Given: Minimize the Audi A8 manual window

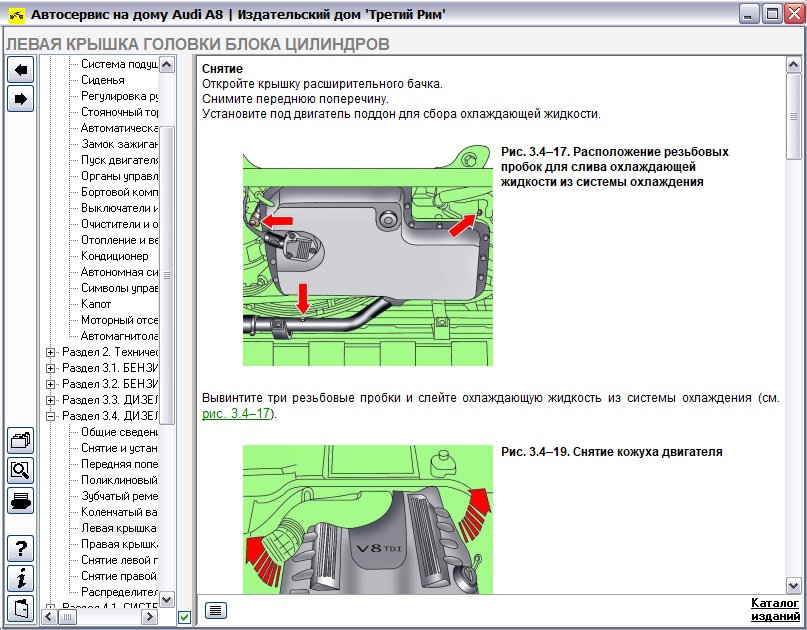Looking at the screenshot, I should [749, 14].
